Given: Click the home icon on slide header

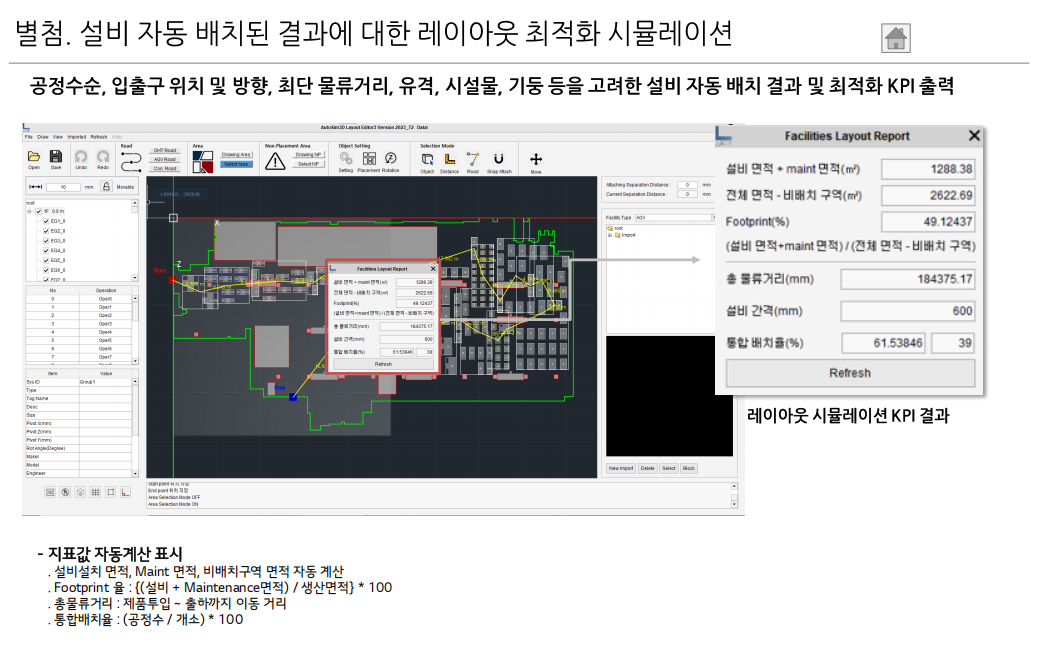Looking at the screenshot, I should (896, 38).
